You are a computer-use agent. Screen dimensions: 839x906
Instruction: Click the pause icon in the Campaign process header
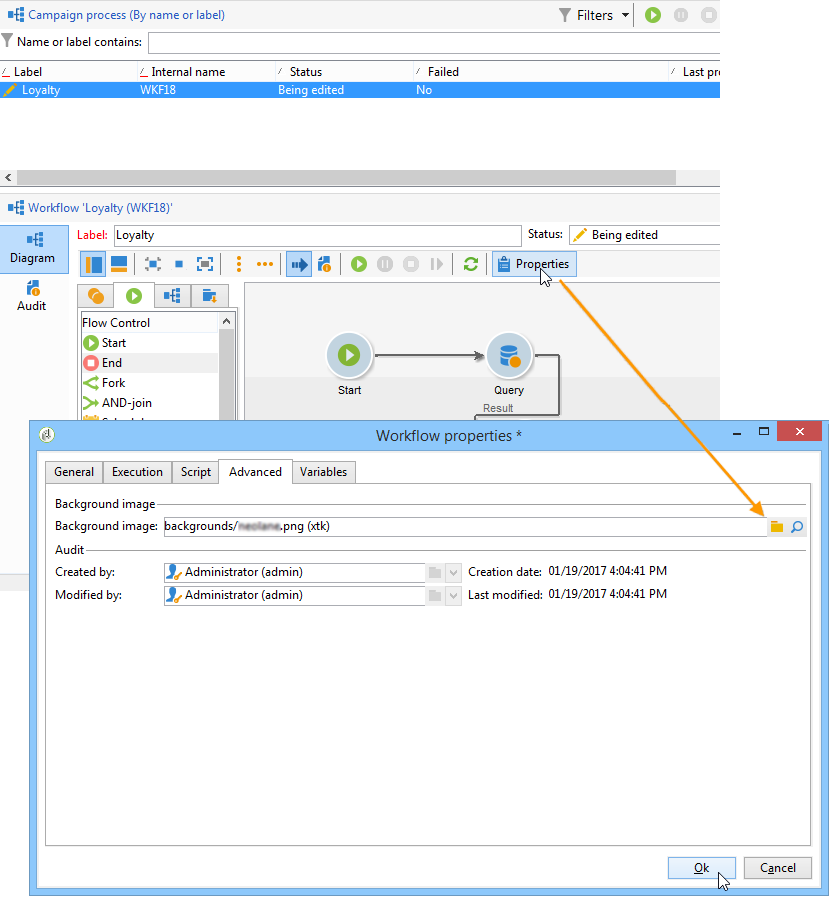click(x=681, y=15)
